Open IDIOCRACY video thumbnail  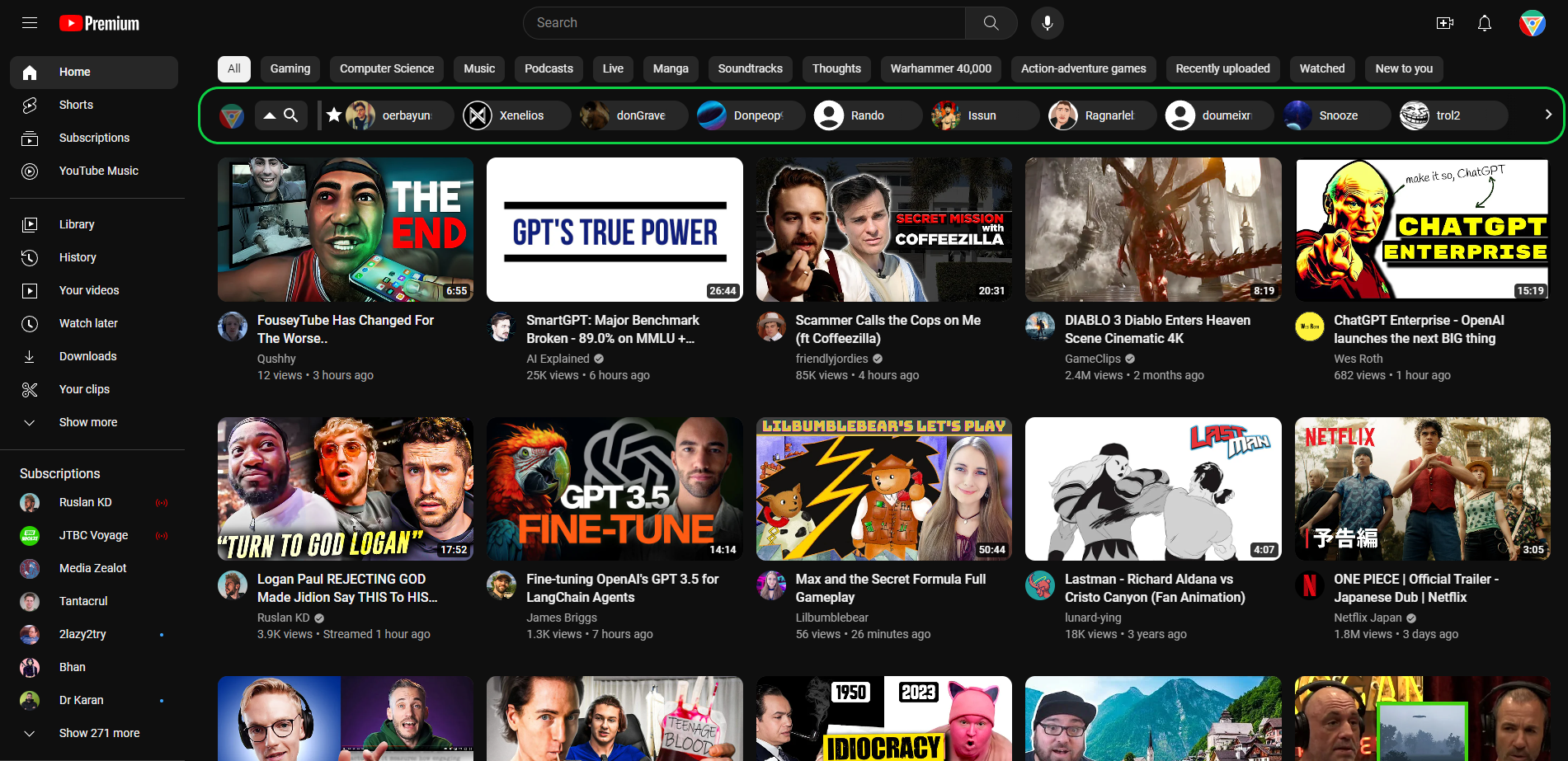coord(884,718)
